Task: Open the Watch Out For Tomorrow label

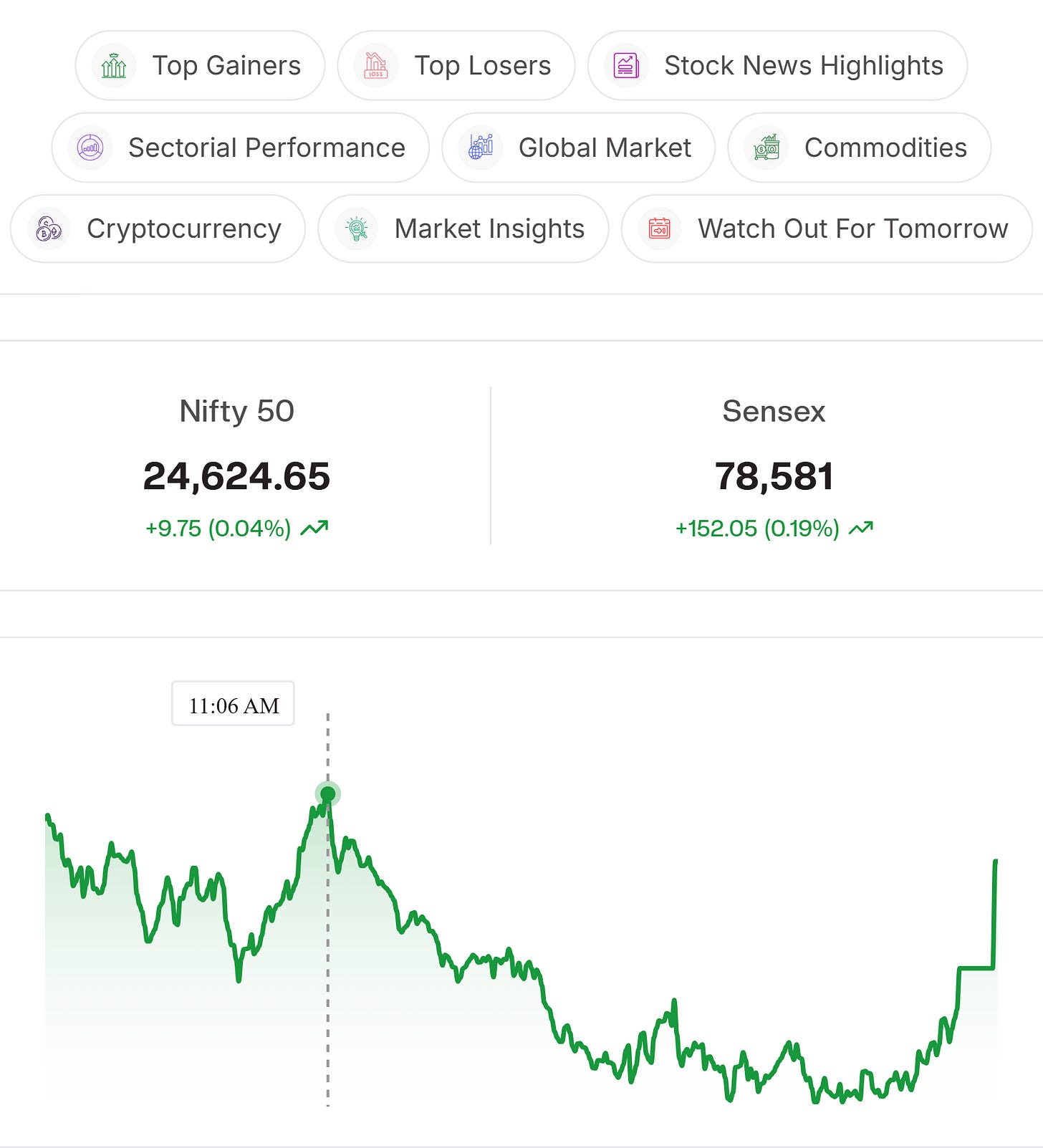Action: (853, 229)
